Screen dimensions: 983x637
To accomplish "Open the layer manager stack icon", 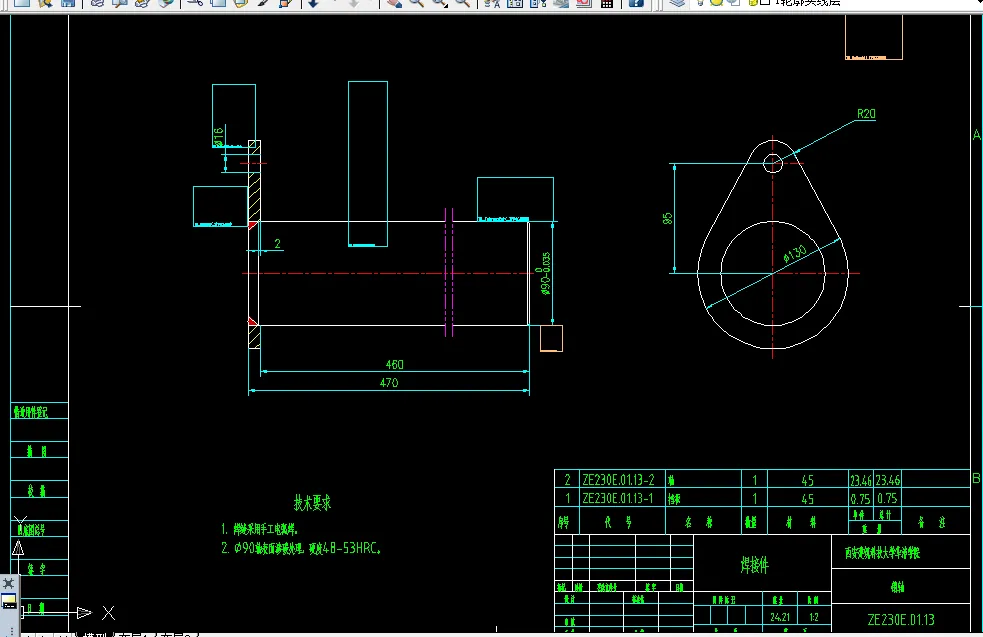I will (x=677, y=3).
